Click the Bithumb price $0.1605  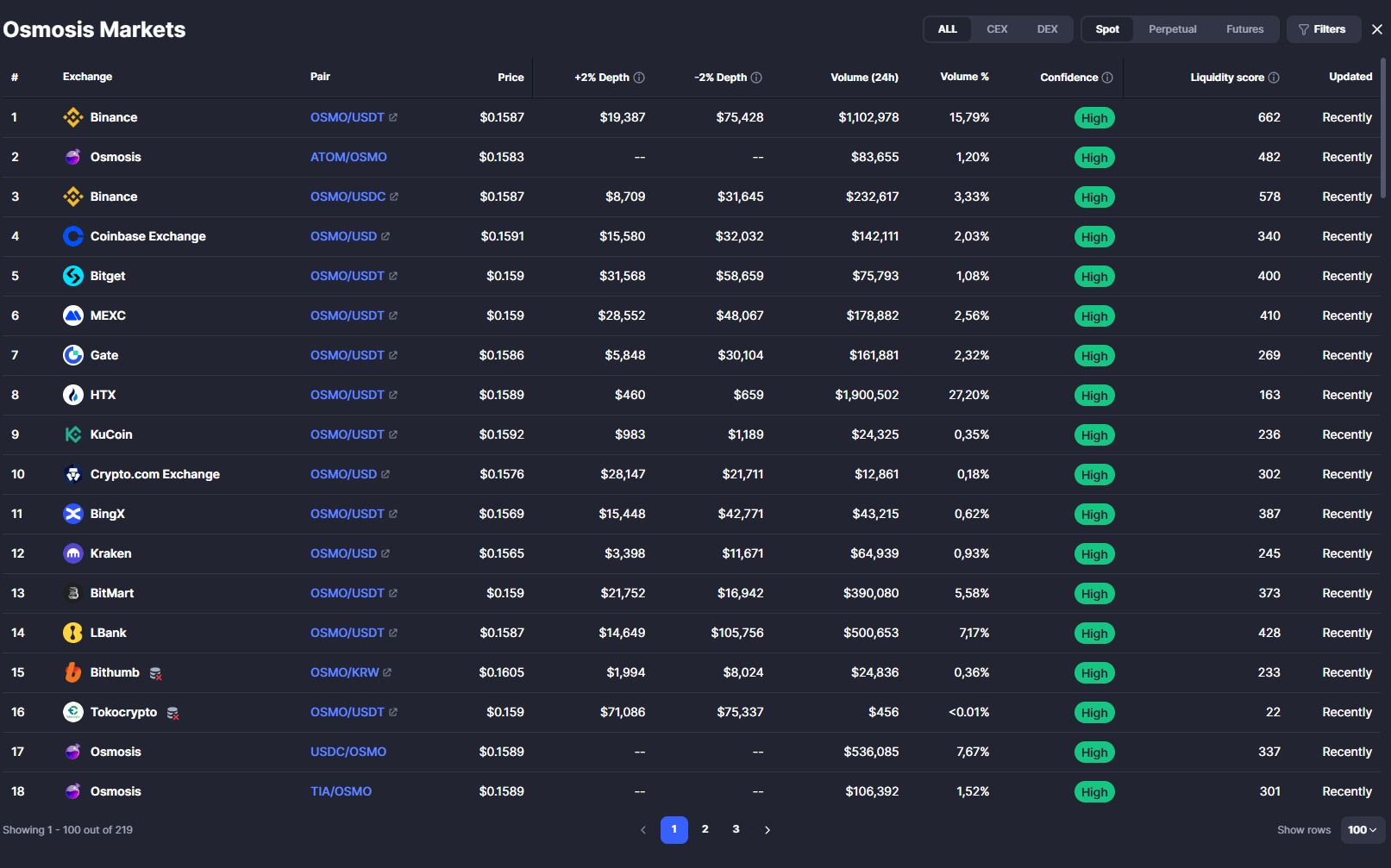click(x=502, y=672)
